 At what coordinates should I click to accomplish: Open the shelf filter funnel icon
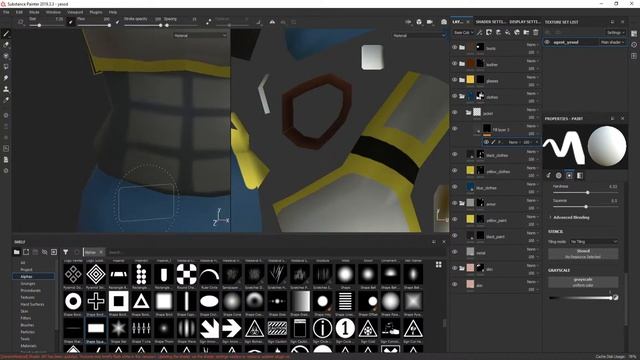pyautogui.click(x=66, y=252)
